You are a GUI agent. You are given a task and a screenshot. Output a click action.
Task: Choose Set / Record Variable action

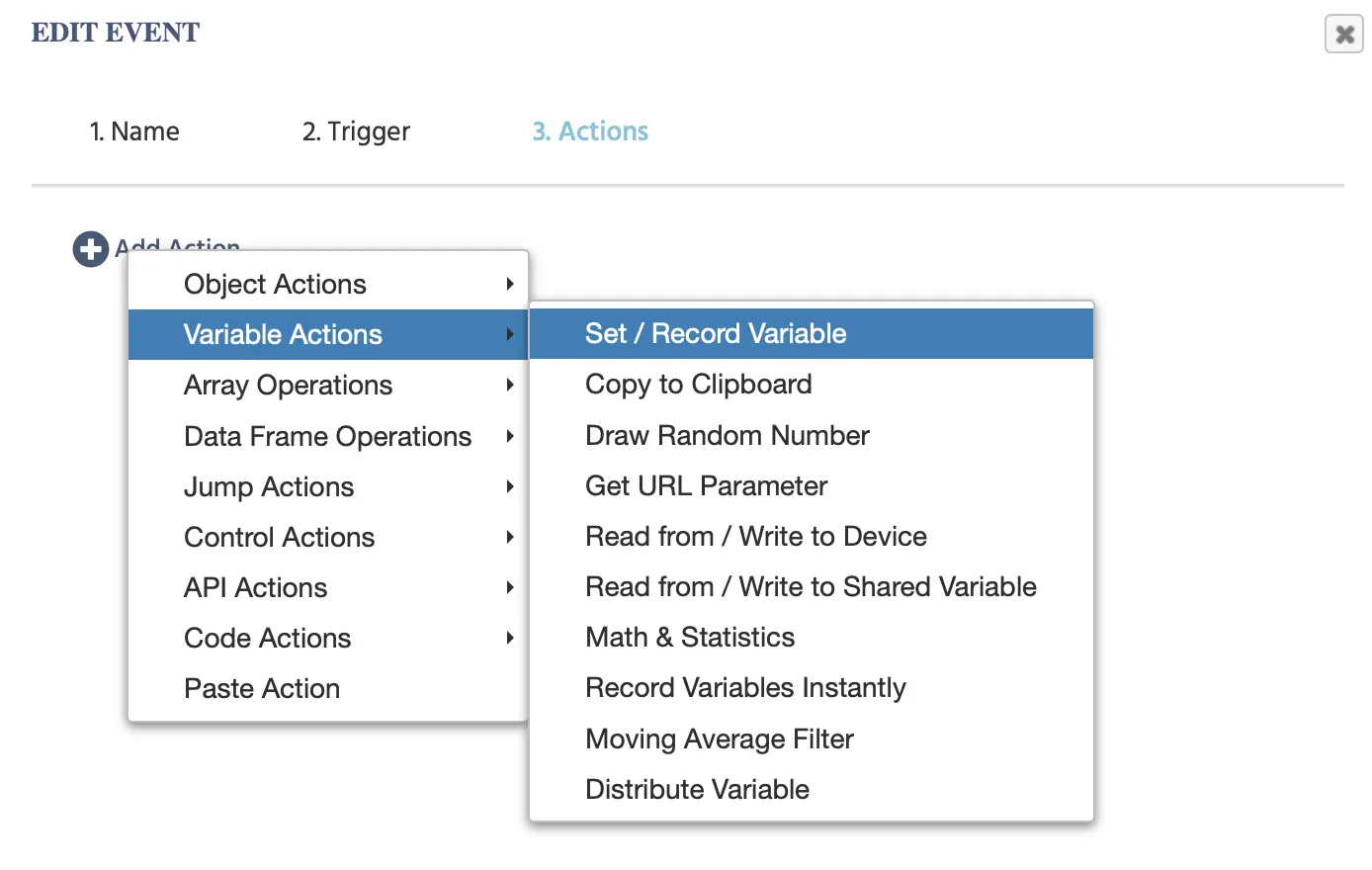point(716,334)
